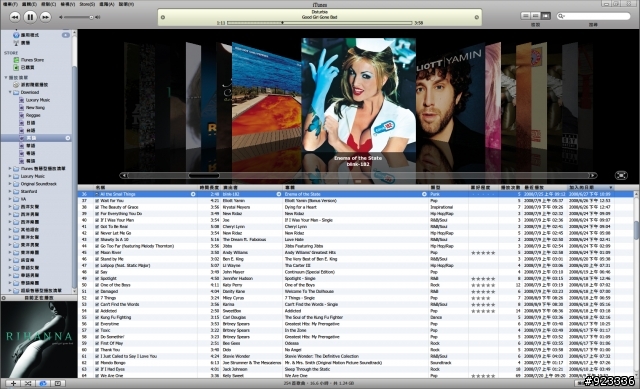Expand the iTunes smart playlist folder
Screen dimensions: 640x389
pos(10,169)
